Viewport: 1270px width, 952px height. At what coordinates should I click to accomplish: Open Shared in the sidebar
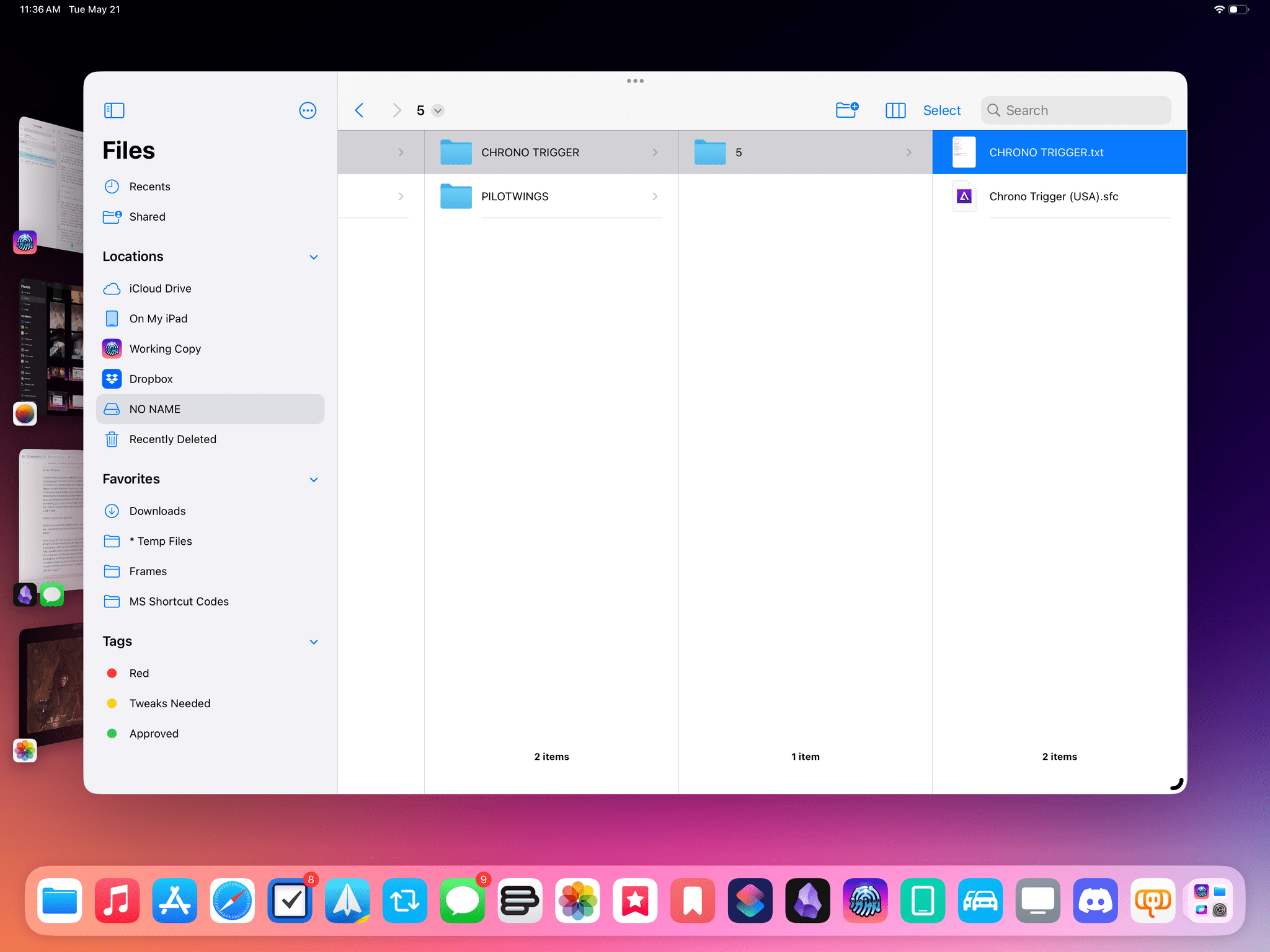210,217
